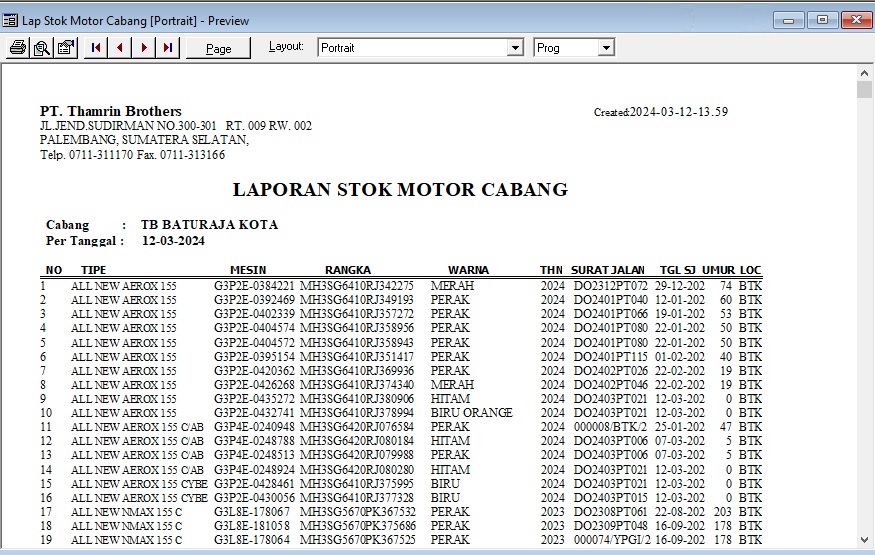Go to the previous page
875x555 pixels.
(x=120, y=47)
